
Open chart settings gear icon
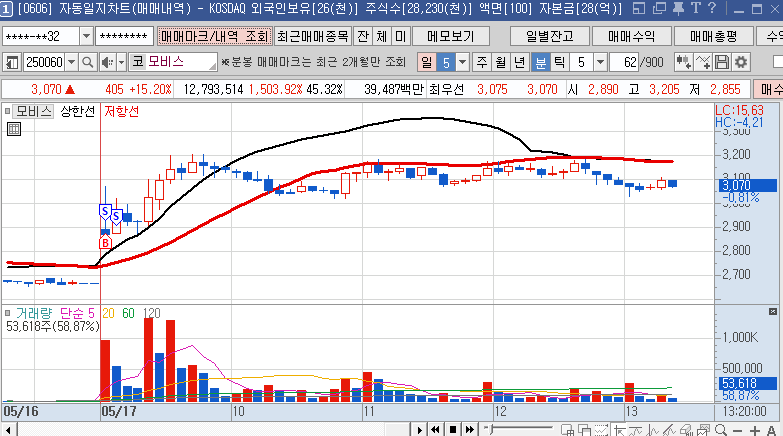(x=741, y=62)
